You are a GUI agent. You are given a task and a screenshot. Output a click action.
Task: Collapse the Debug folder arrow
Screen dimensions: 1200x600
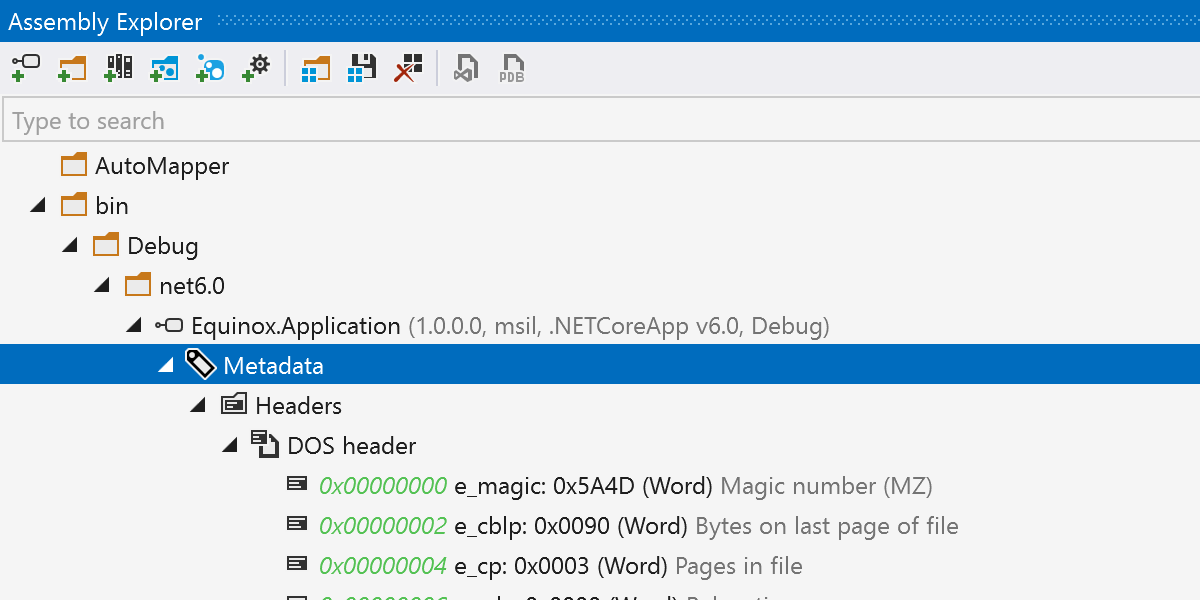[x=70, y=246]
